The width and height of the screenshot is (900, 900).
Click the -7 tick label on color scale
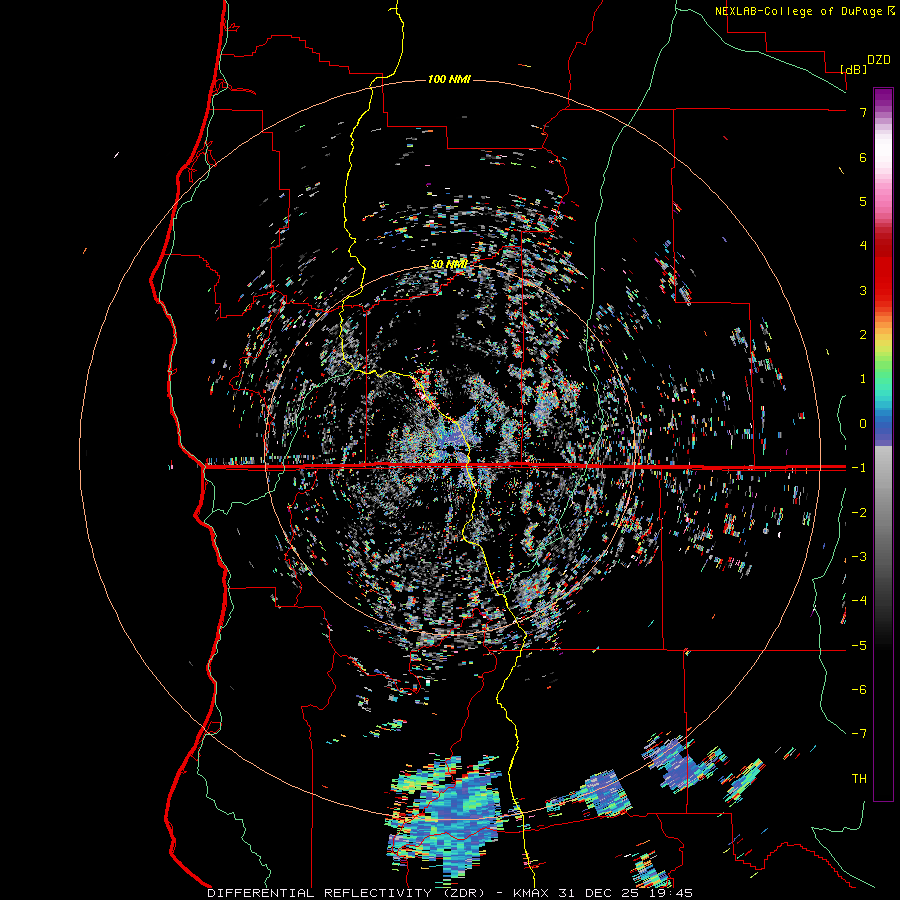(859, 734)
